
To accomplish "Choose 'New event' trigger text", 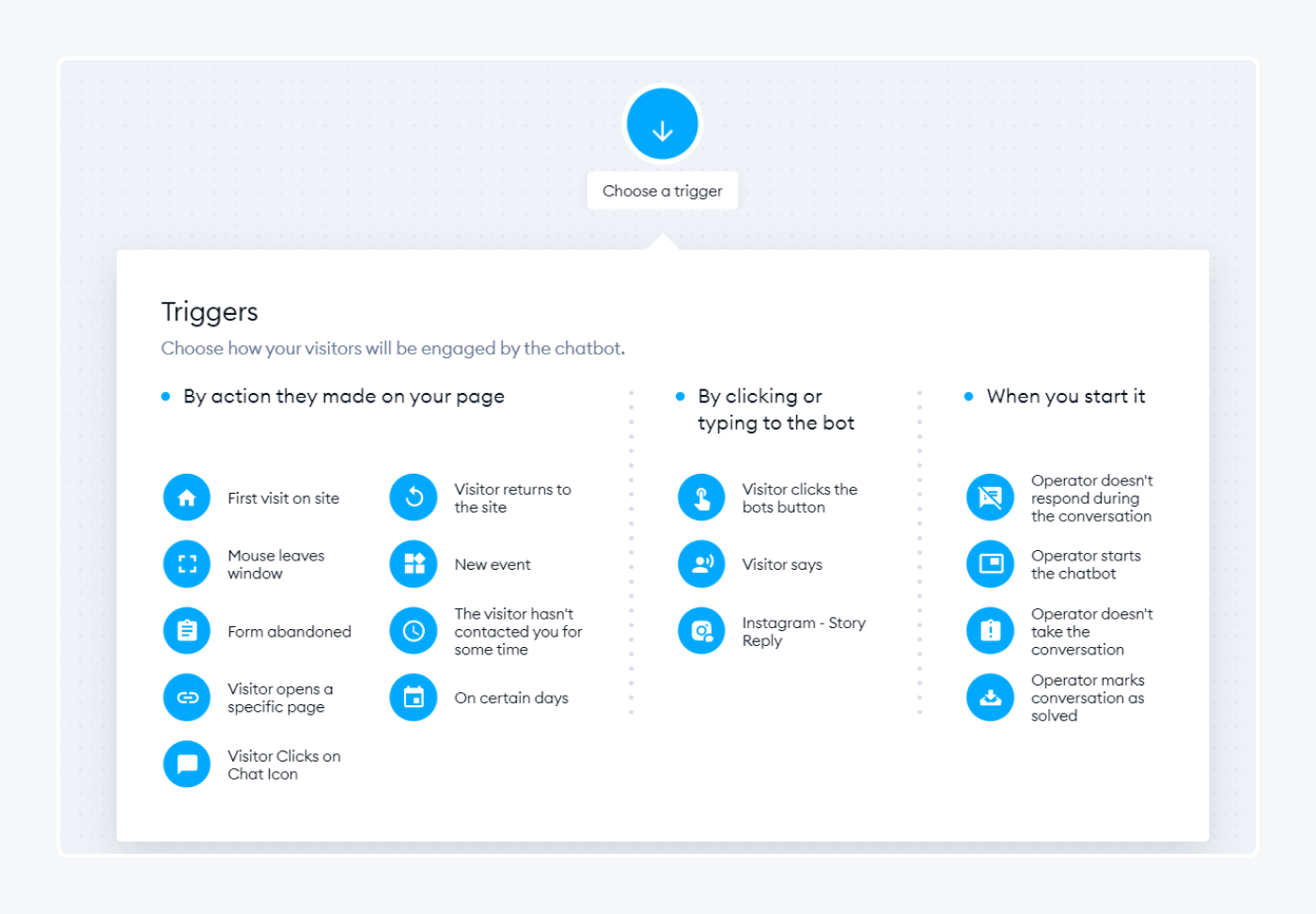I will coord(493,565).
